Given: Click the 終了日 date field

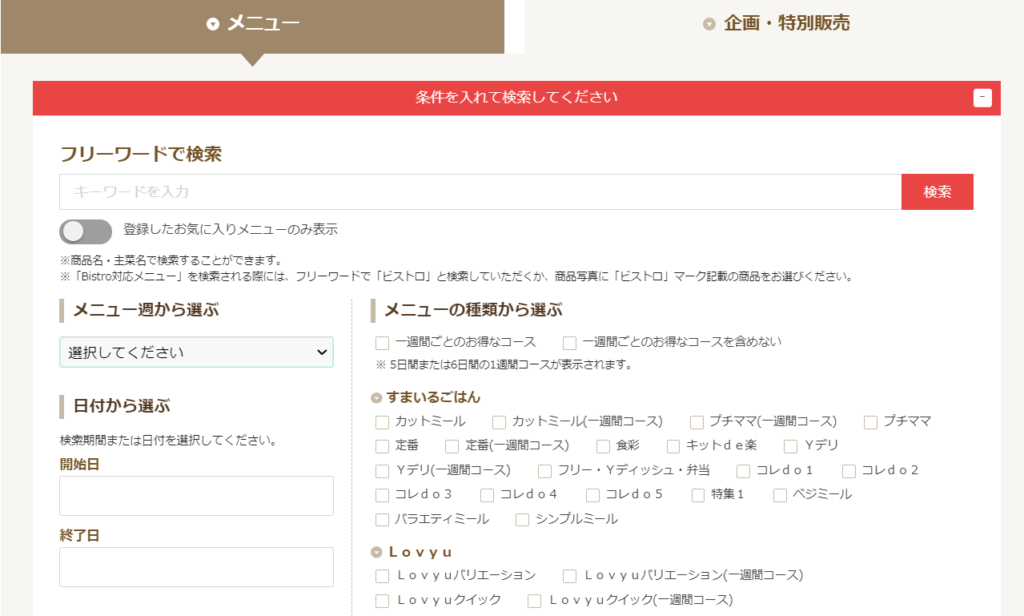Looking at the screenshot, I should 196,566.
